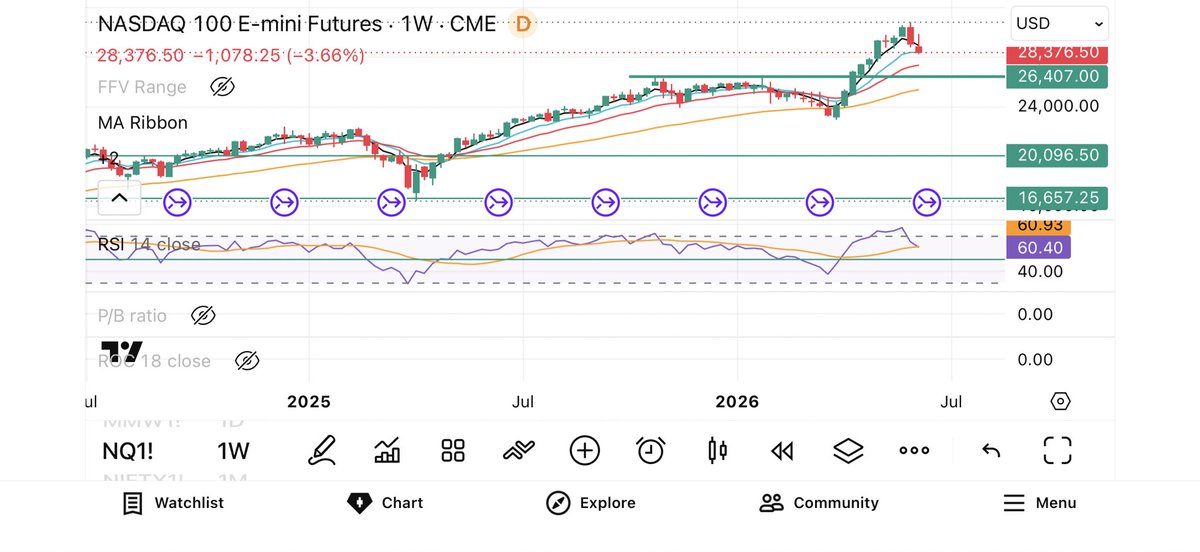Screen dimensions: 1200x552
Task: Open chart settings hexagon icon
Action: (1061, 401)
